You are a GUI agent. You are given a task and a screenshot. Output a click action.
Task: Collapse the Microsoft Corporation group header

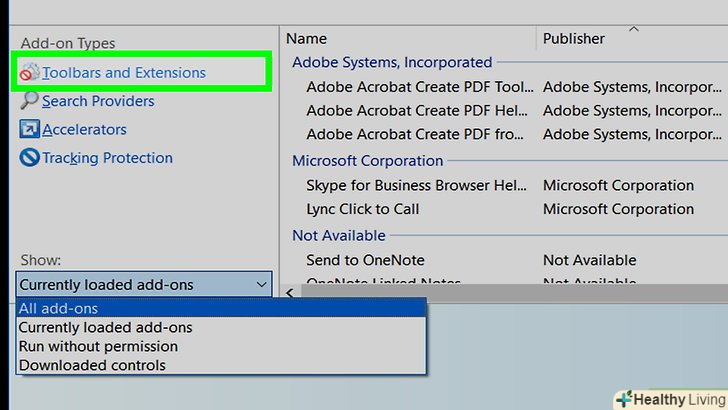pos(367,161)
